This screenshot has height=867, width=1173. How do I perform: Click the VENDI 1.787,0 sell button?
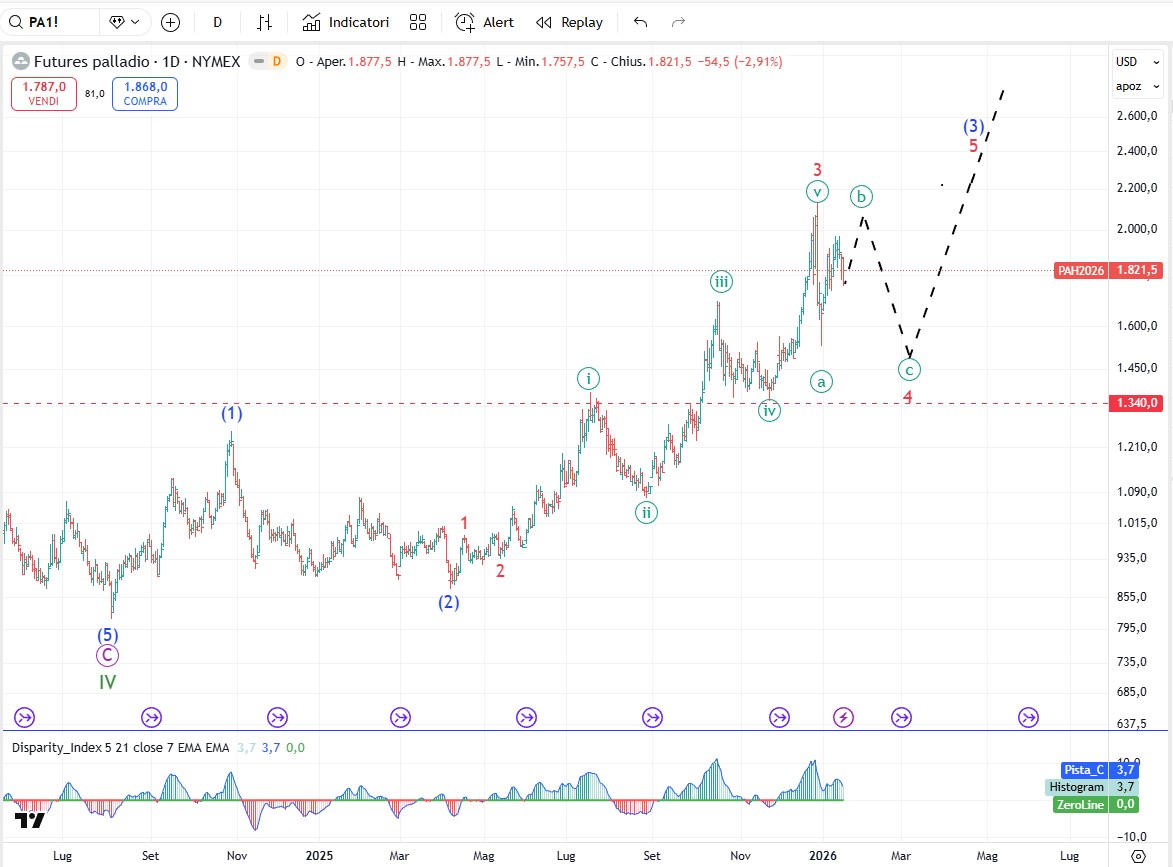point(43,94)
